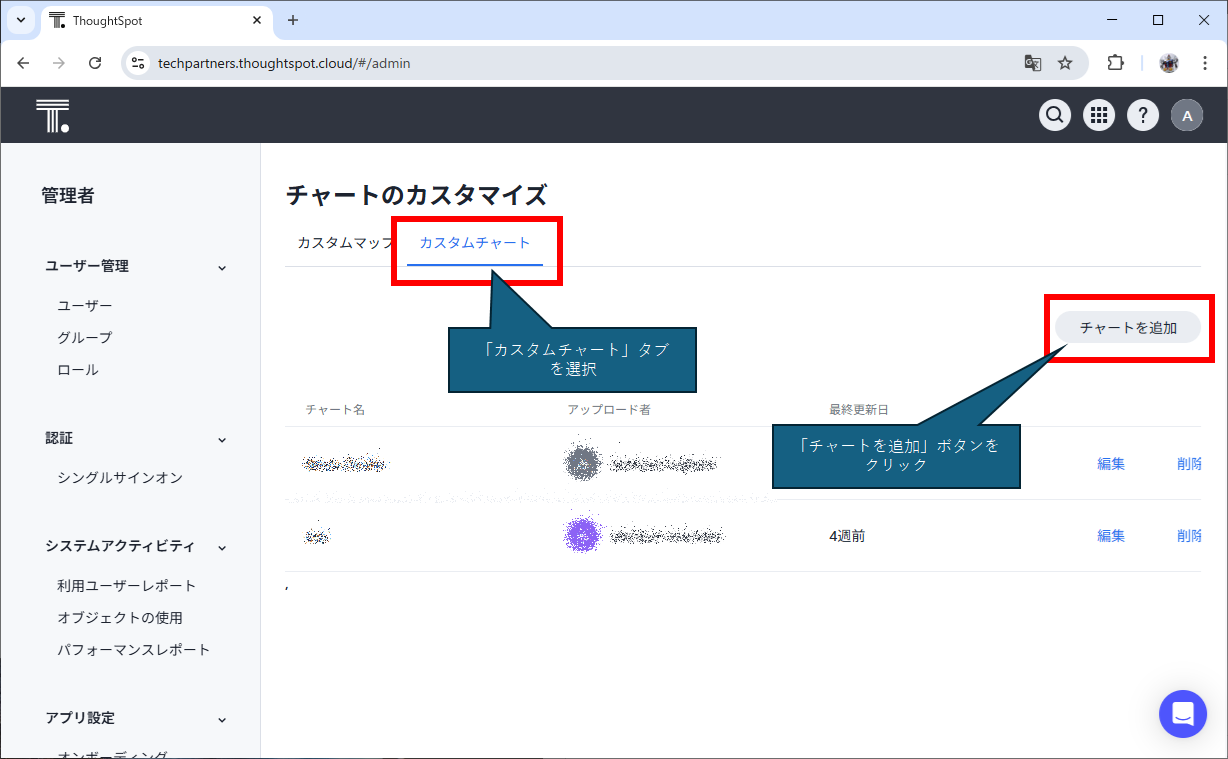Open ロール in sidebar
This screenshot has height=759, width=1228.
click(78, 370)
